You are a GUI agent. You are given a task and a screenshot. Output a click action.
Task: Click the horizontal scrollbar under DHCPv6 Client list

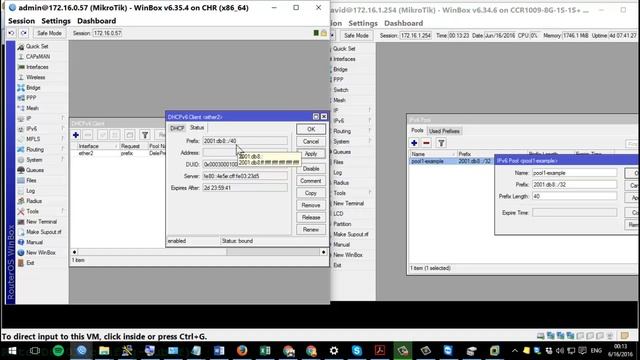tap(199, 252)
